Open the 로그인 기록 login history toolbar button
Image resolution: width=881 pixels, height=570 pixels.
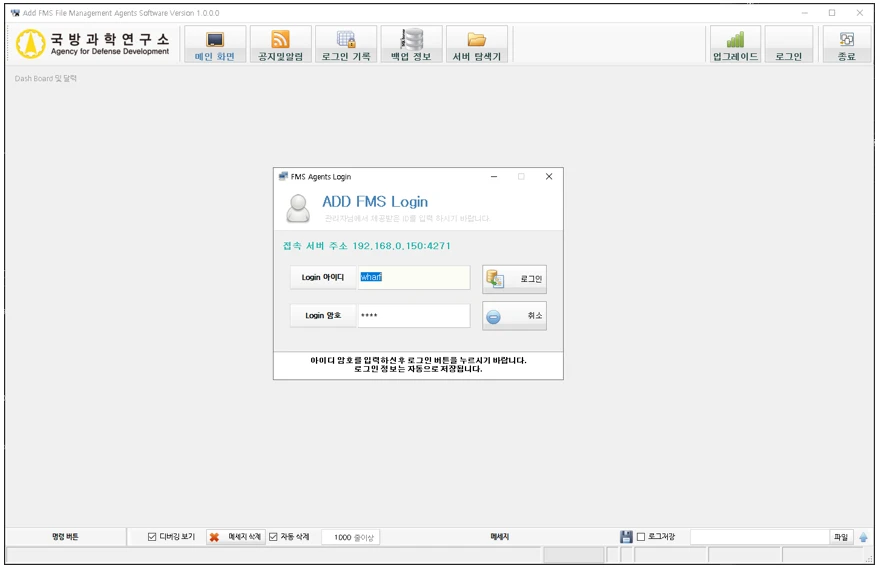click(x=346, y=44)
